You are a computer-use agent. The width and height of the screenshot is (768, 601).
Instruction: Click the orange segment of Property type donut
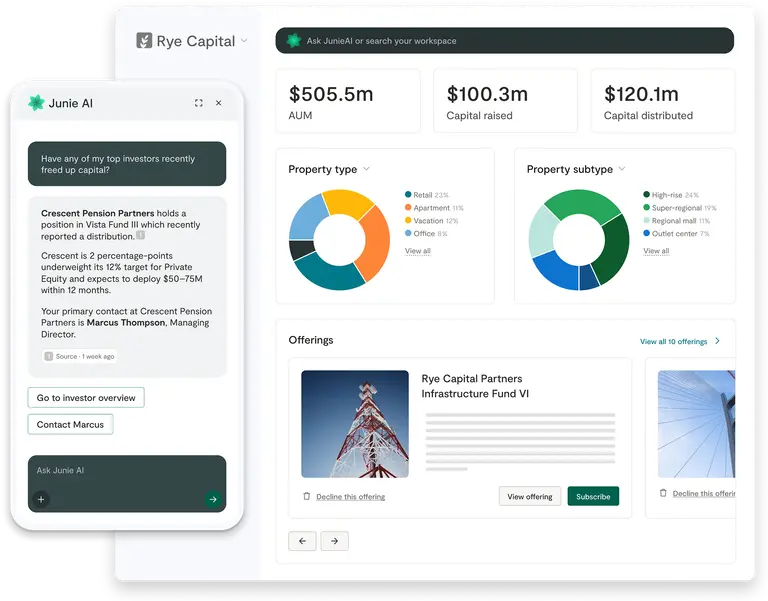376,242
